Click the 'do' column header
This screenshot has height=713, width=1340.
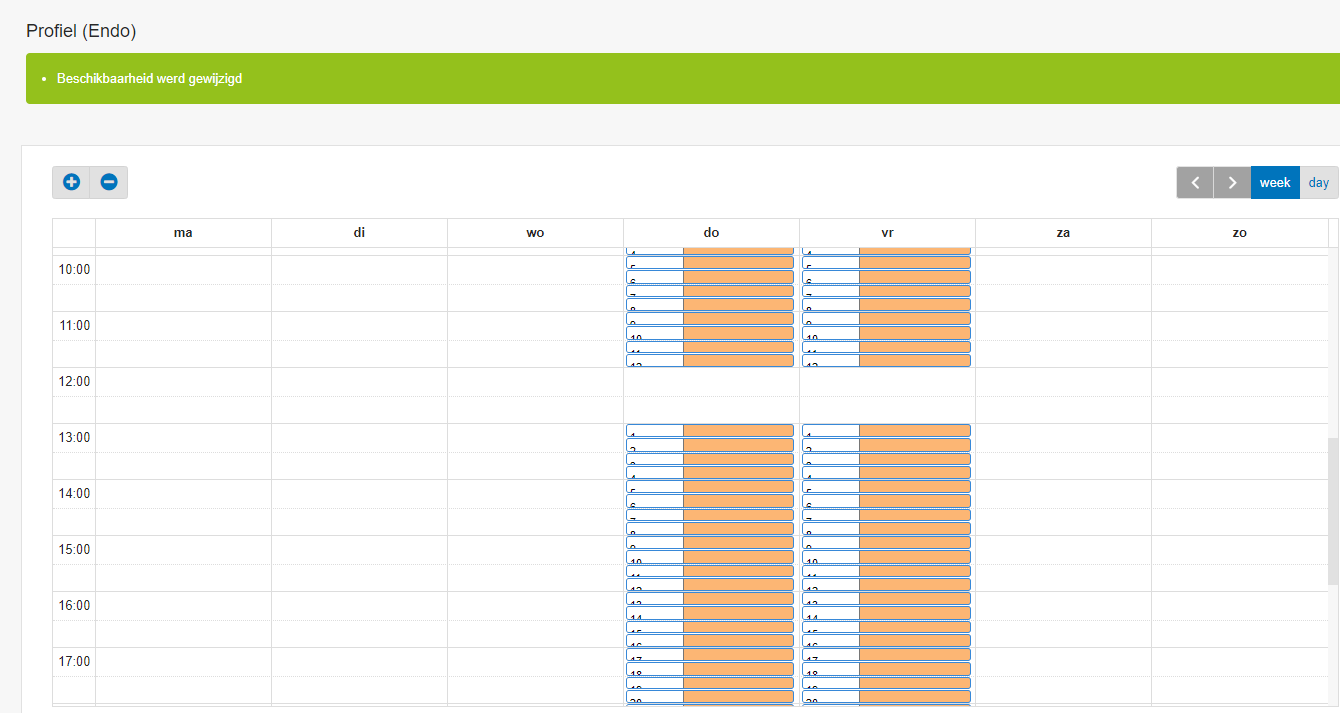[x=711, y=233]
